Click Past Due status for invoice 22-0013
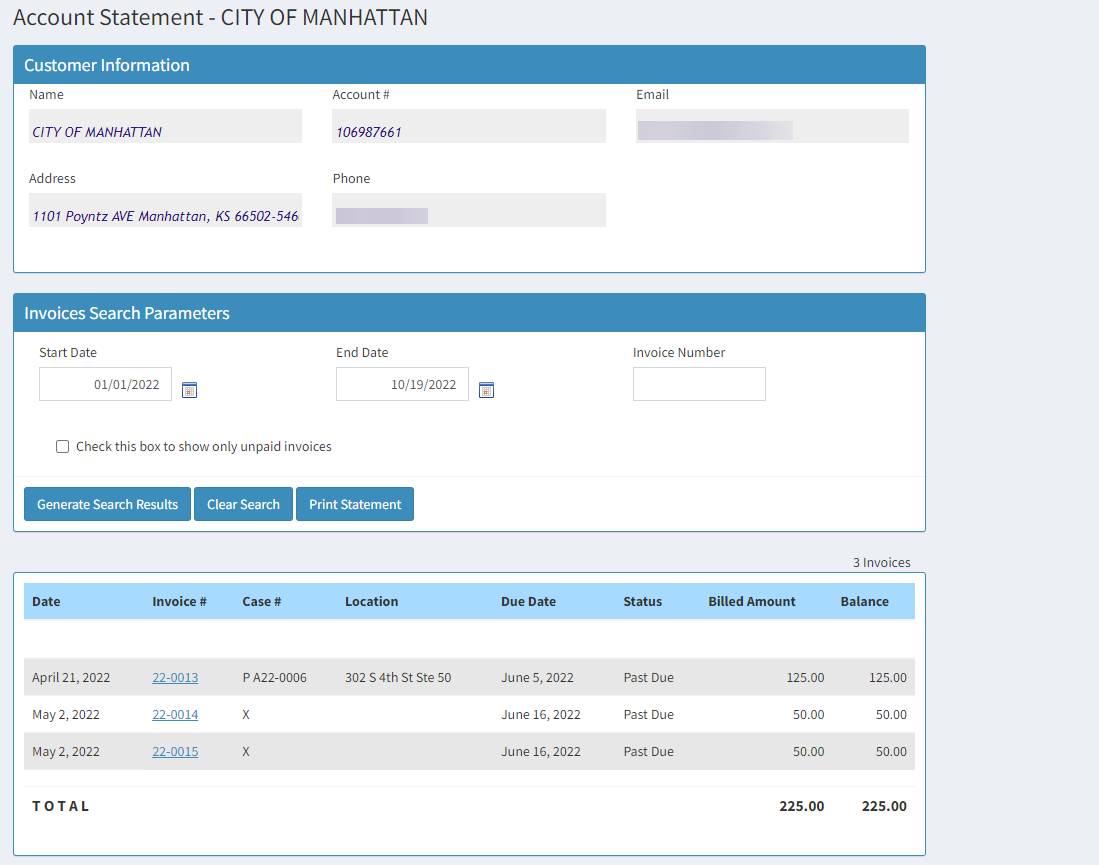The height and width of the screenshot is (865, 1099). pos(648,678)
